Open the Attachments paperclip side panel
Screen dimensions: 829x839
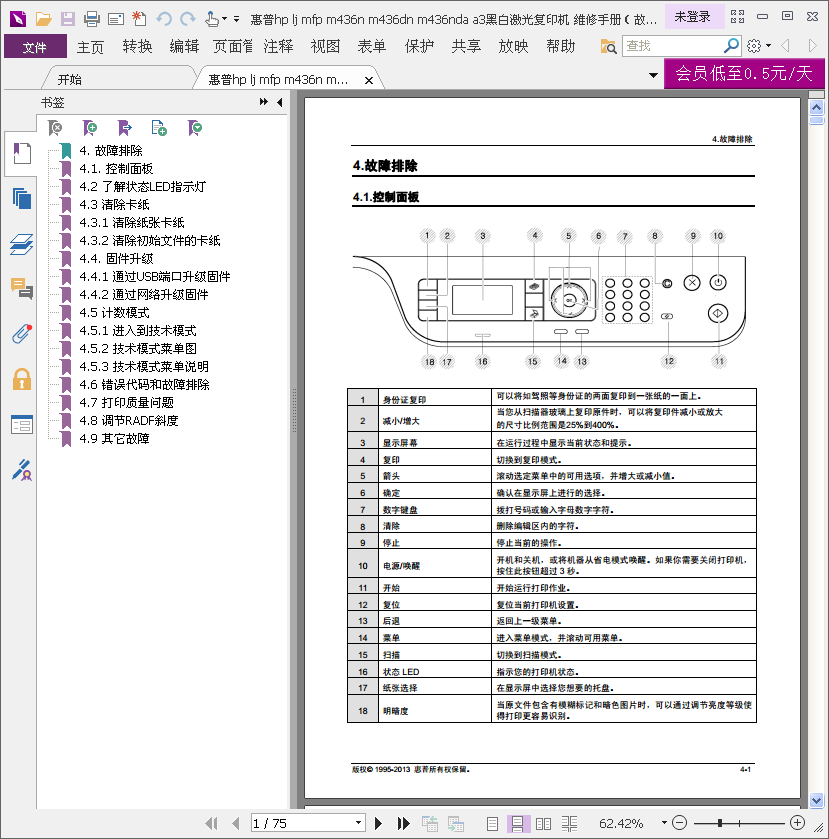point(22,334)
